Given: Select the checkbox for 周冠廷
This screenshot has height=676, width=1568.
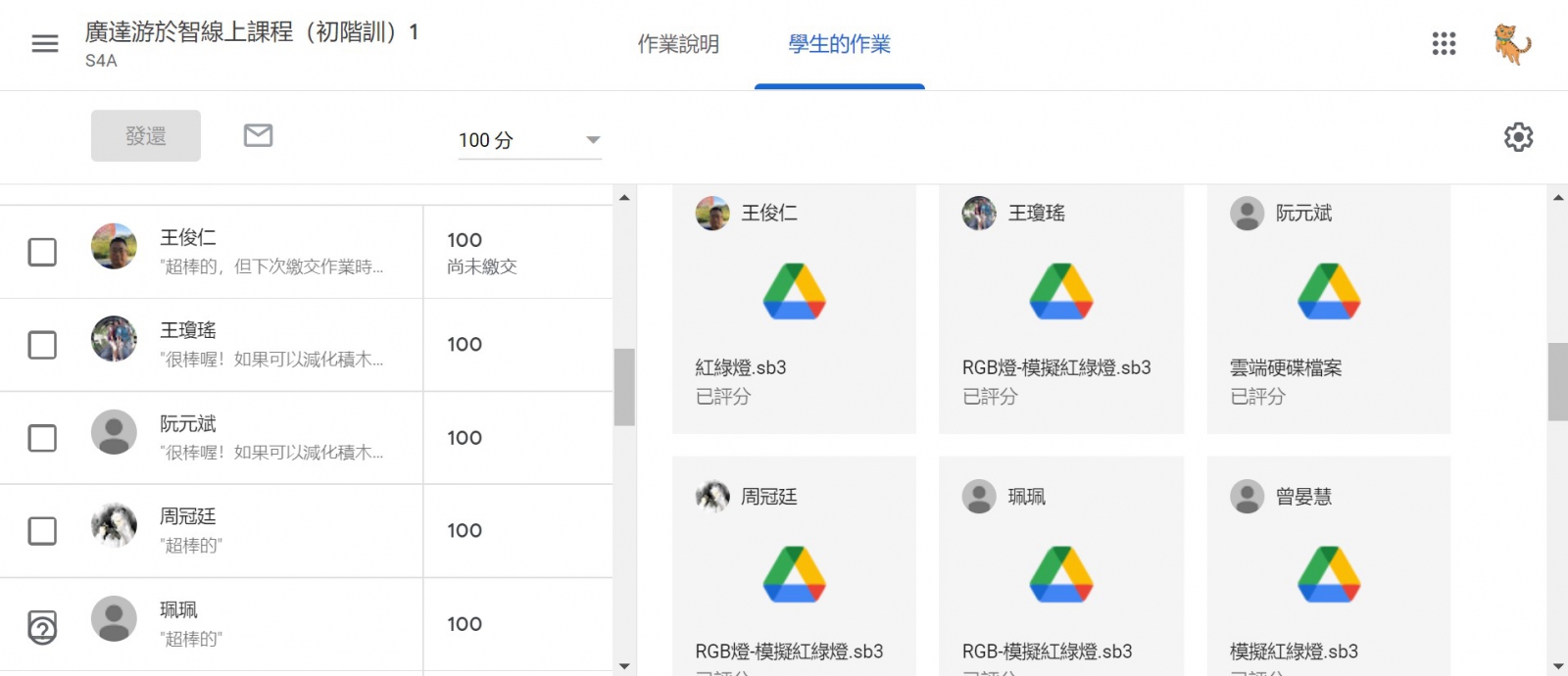Looking at the screenshot, I should (42, 531).
